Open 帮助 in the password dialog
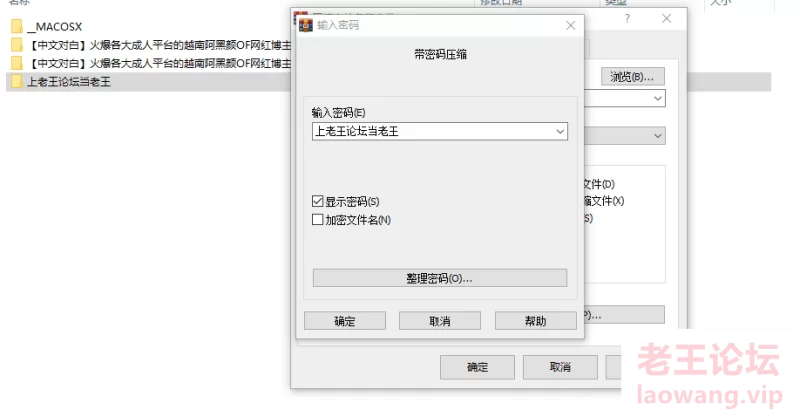Image resolution: width=800 pixels, height=417 pixels. point(536,321)
